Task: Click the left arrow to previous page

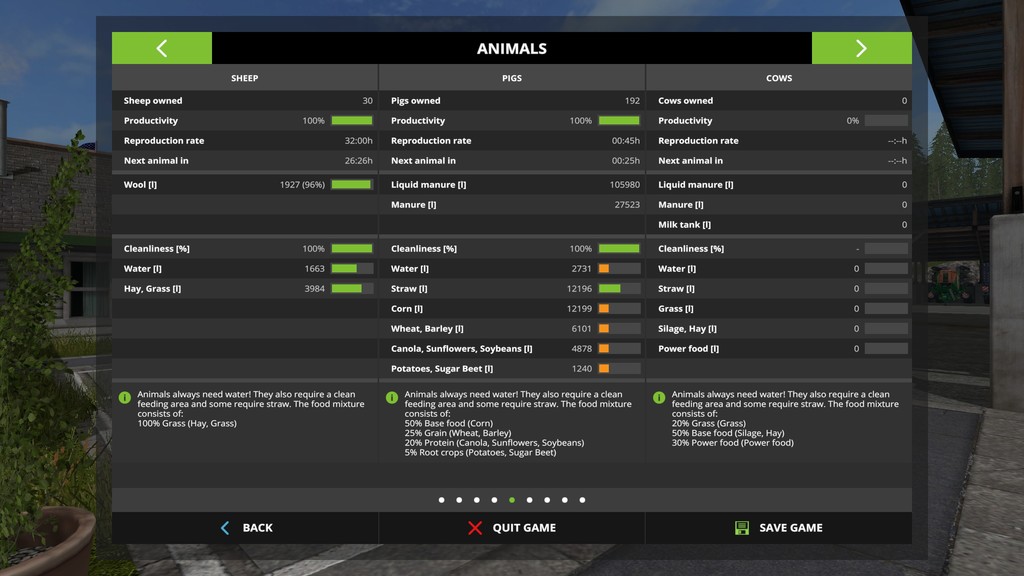Action: 162,48
